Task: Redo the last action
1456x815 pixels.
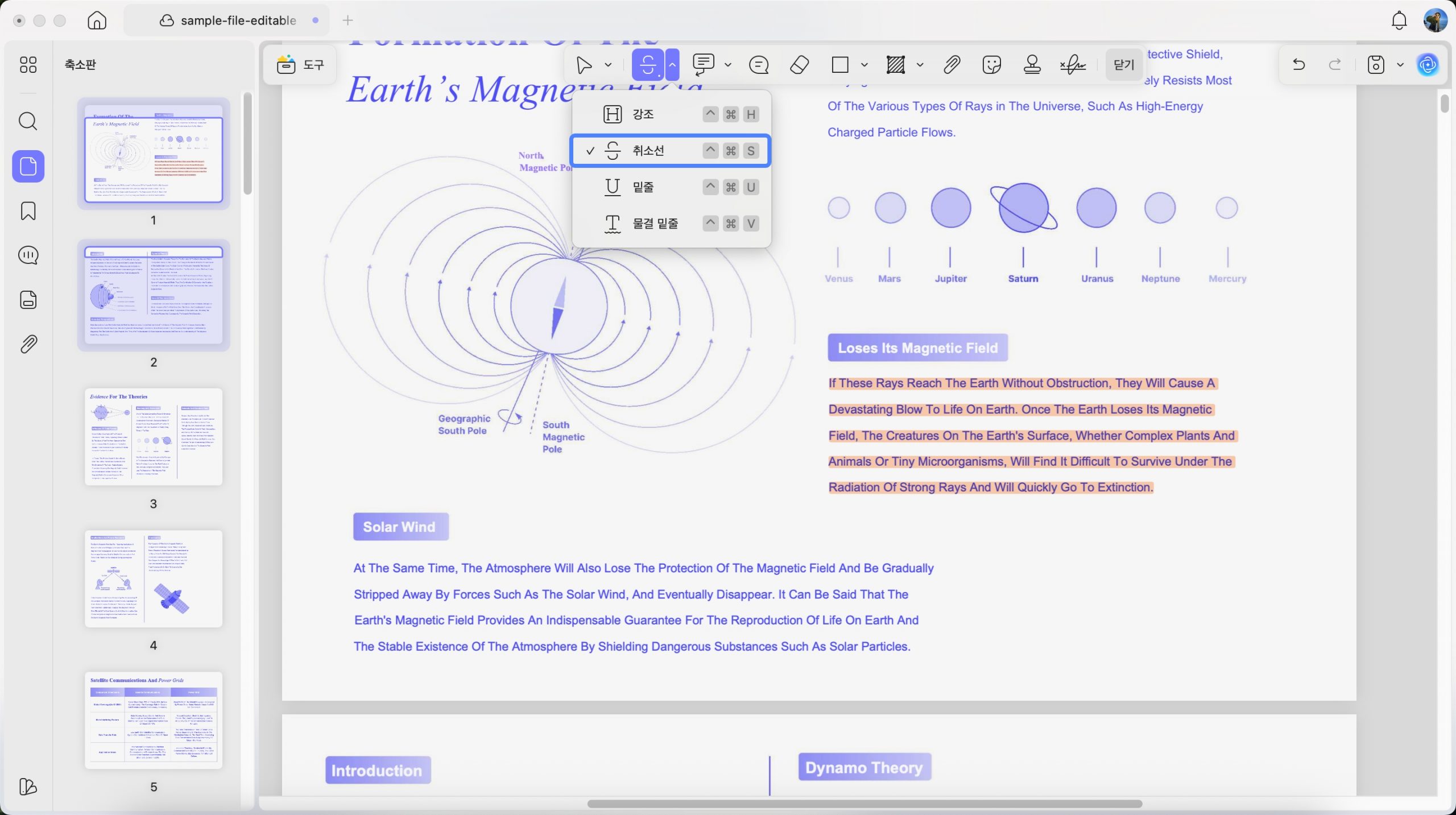Action: [1335, 64]
